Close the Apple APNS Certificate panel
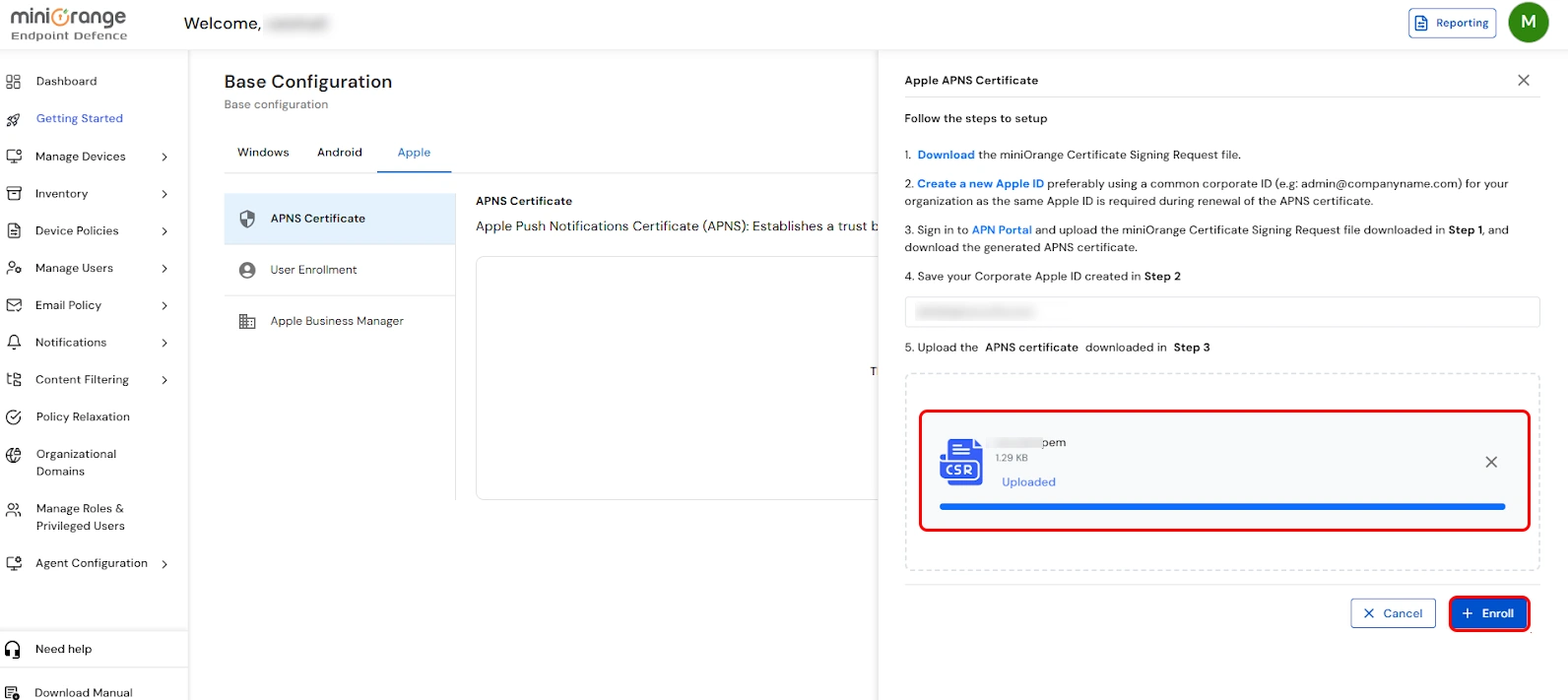Screen dimensions: 1568x700 coord(1524,81)
